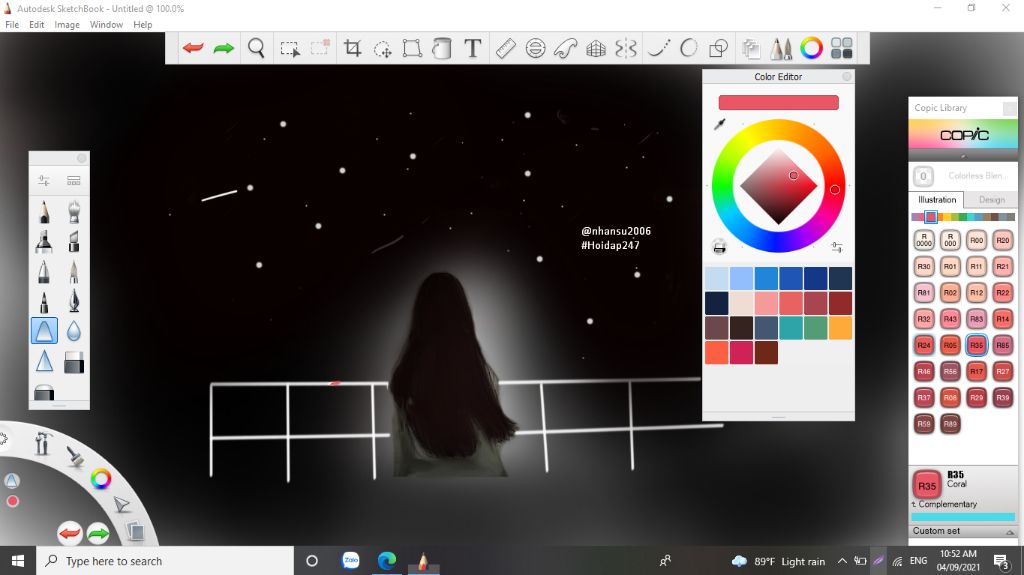
Task: Select the Zoom magnifier tool
Action: [256, 48]
